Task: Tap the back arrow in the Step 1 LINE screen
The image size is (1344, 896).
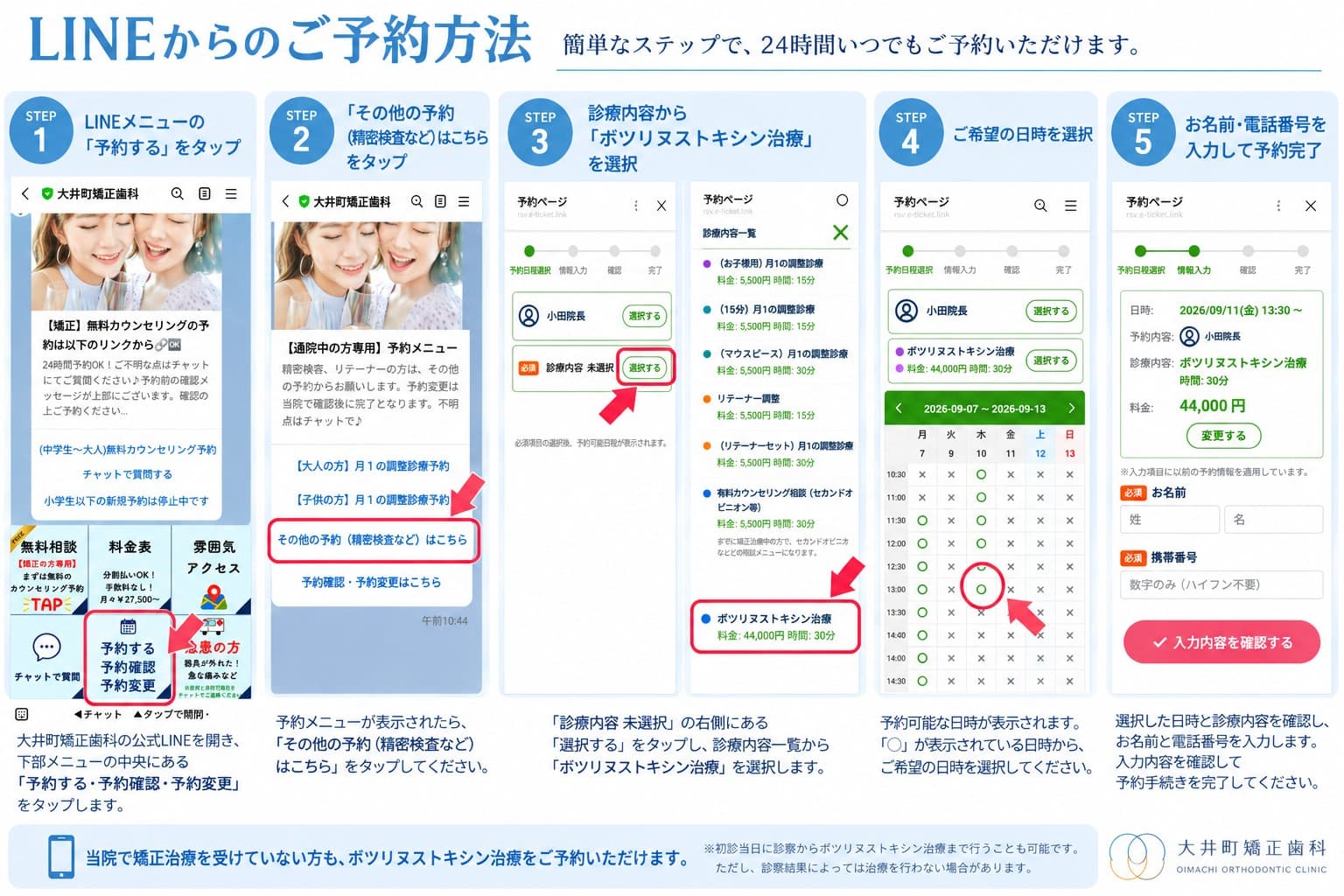Action: click(25, 193)
